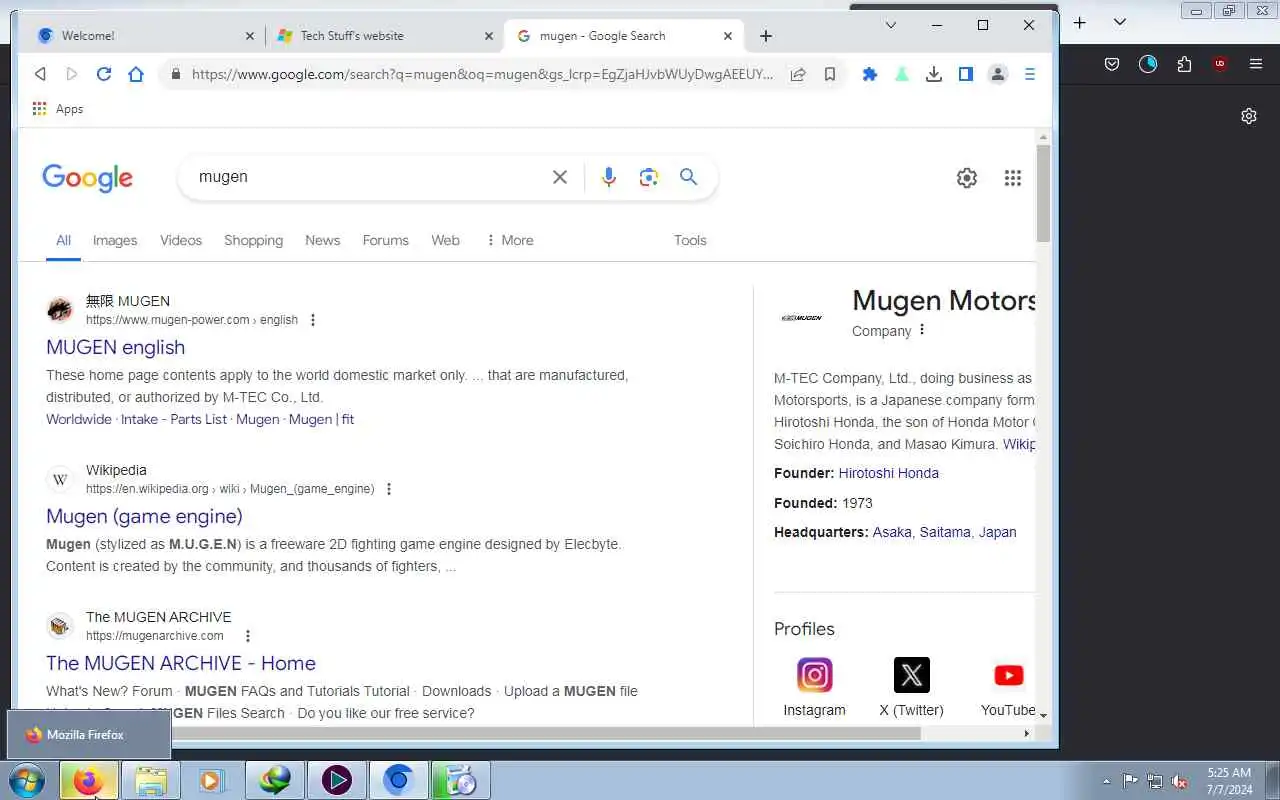Open the Firefox window settings gear
The image size is (1280, 800).
tap(1249, 116)
